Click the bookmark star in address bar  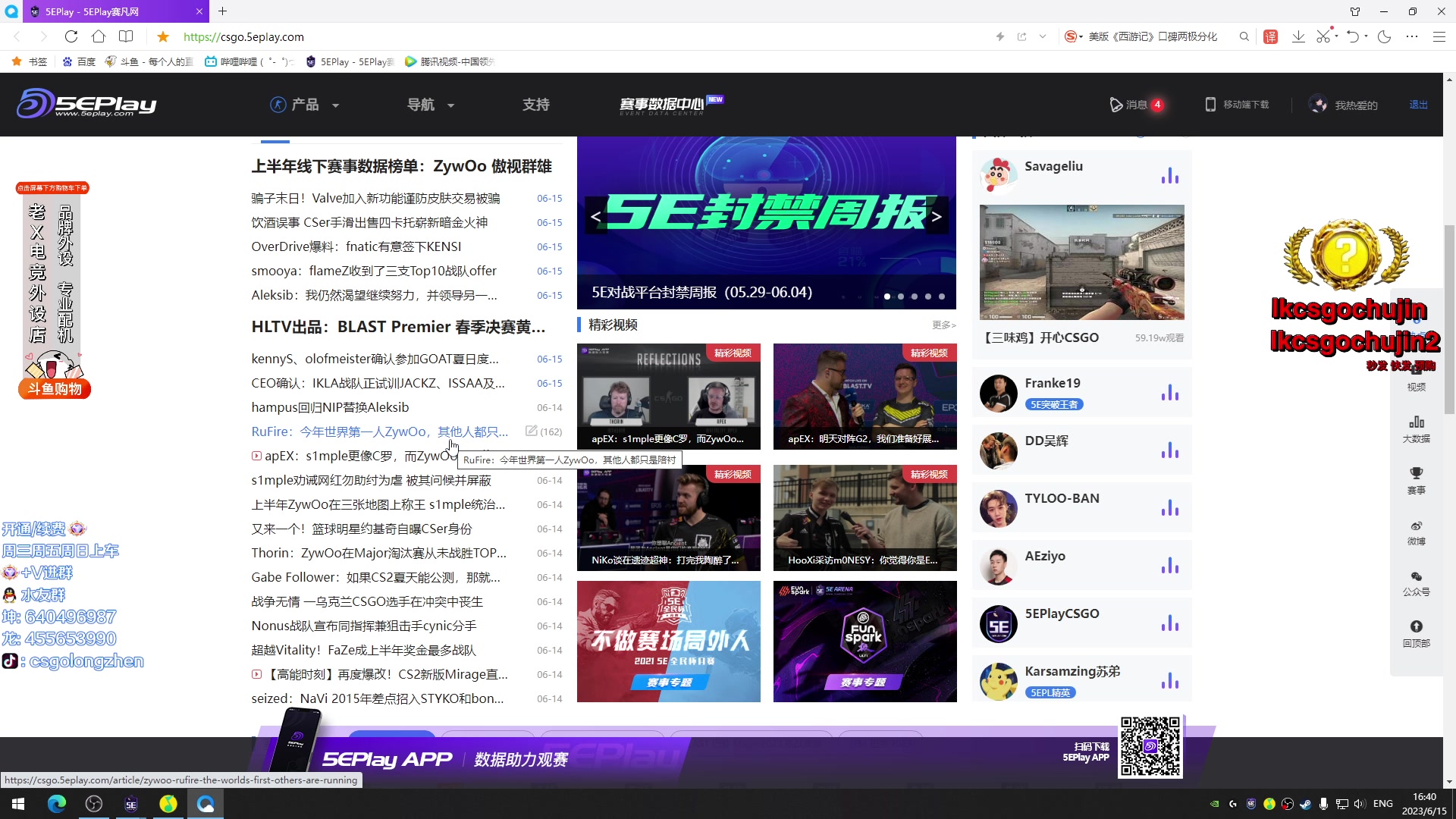point(163,36)
